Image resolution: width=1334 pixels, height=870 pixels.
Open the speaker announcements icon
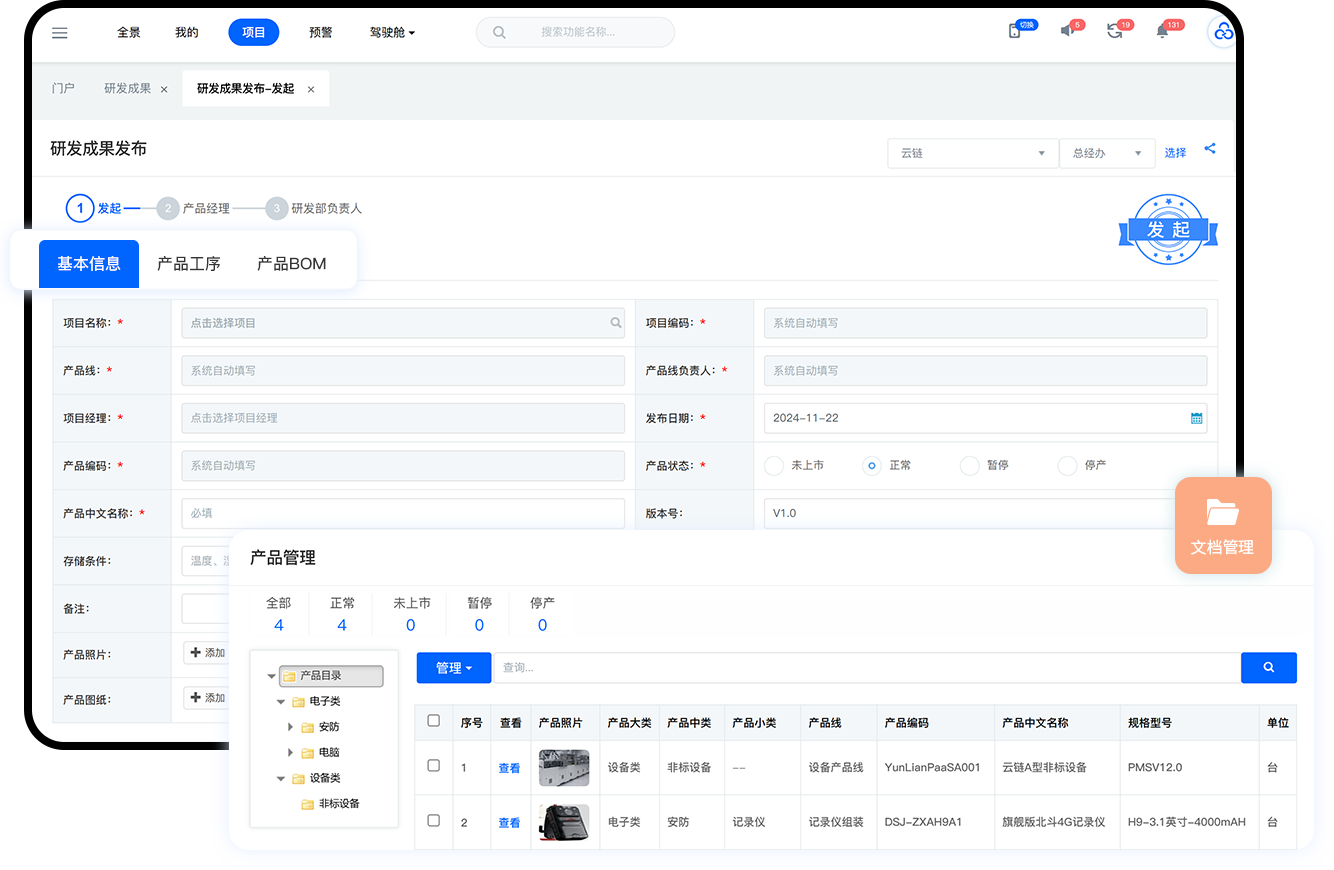coord(1067,32)
